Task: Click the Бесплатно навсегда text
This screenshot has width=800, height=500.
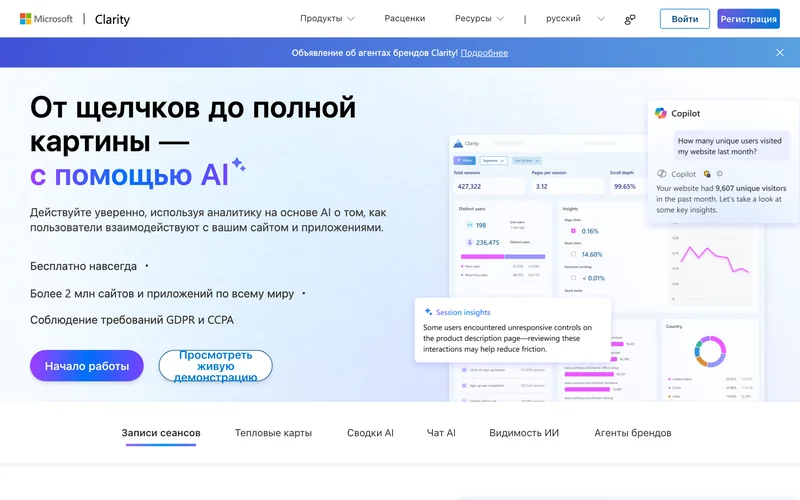Action: click(x=83, y=266)
